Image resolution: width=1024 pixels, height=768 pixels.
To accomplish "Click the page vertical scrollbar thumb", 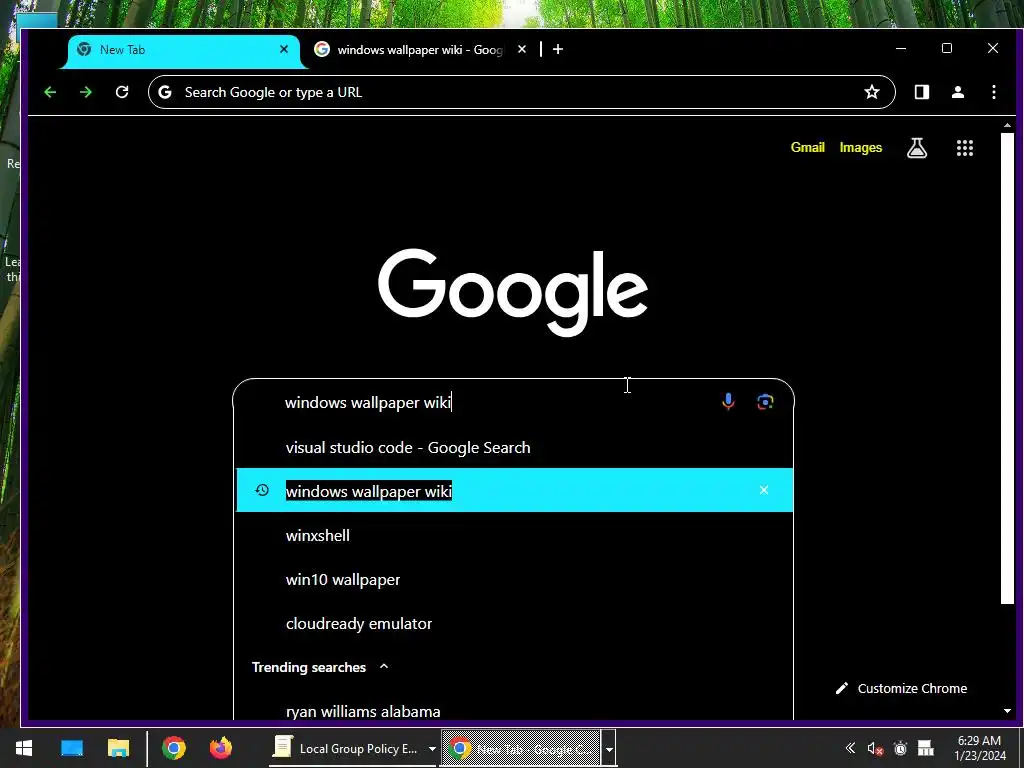I will pos(1007,369).
